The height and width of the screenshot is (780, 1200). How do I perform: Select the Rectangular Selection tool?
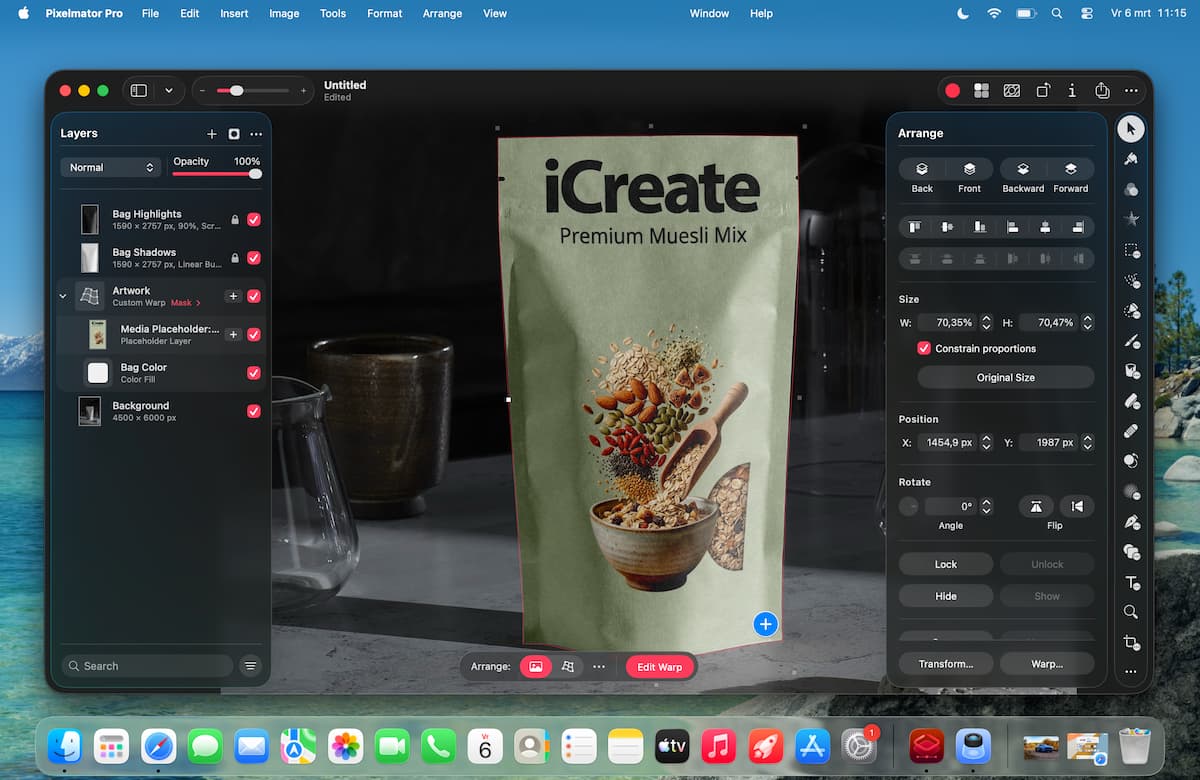1131,250
